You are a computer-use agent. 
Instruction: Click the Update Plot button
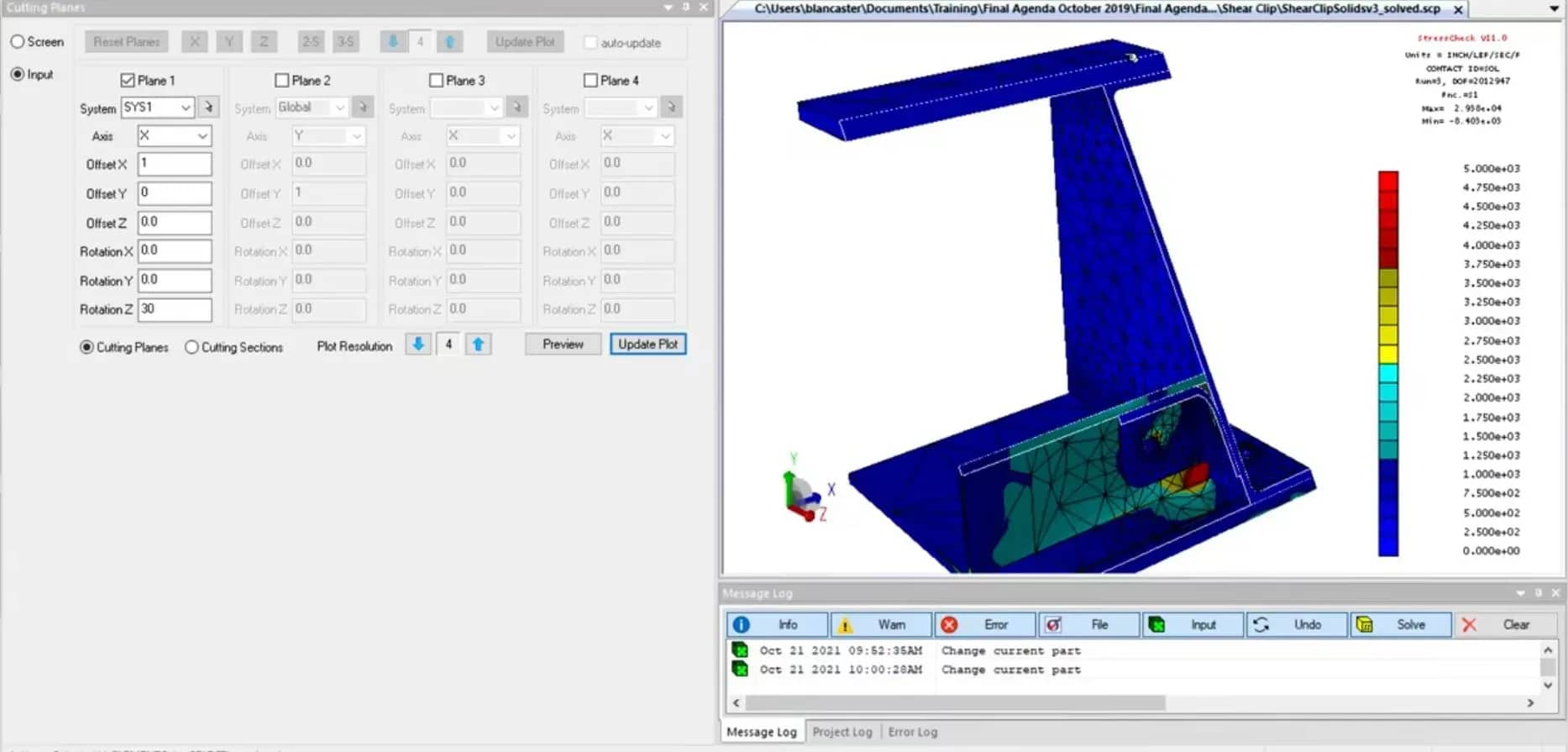[x=648, y=344]
